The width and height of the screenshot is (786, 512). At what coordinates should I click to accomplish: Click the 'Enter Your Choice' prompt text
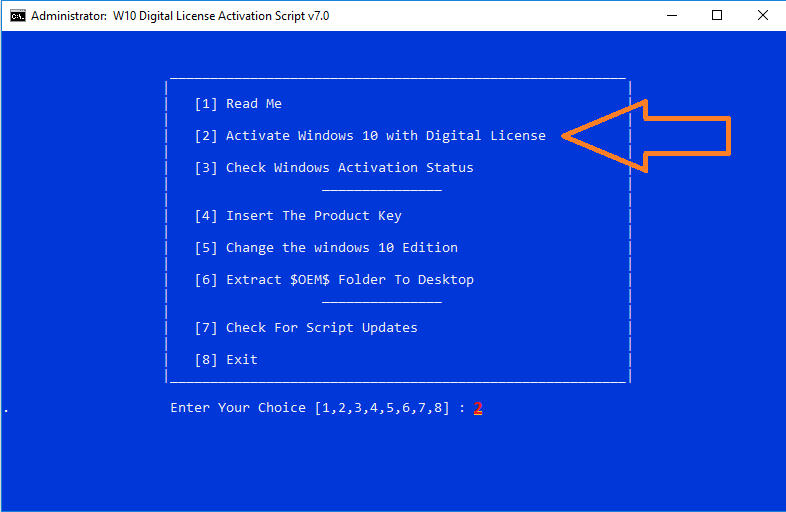(238, 408)
